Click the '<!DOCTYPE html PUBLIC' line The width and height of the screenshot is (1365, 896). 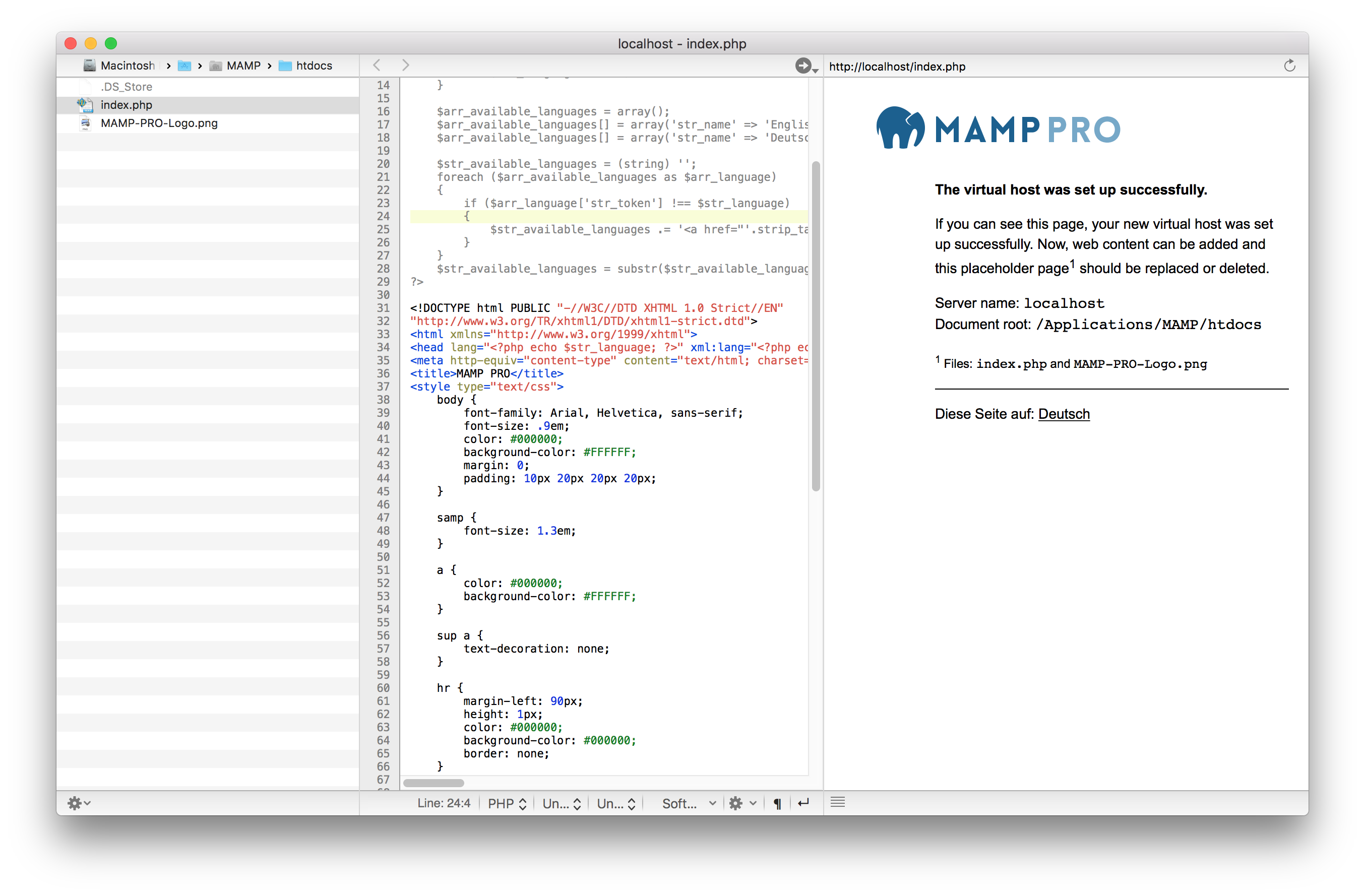[596, 308]
